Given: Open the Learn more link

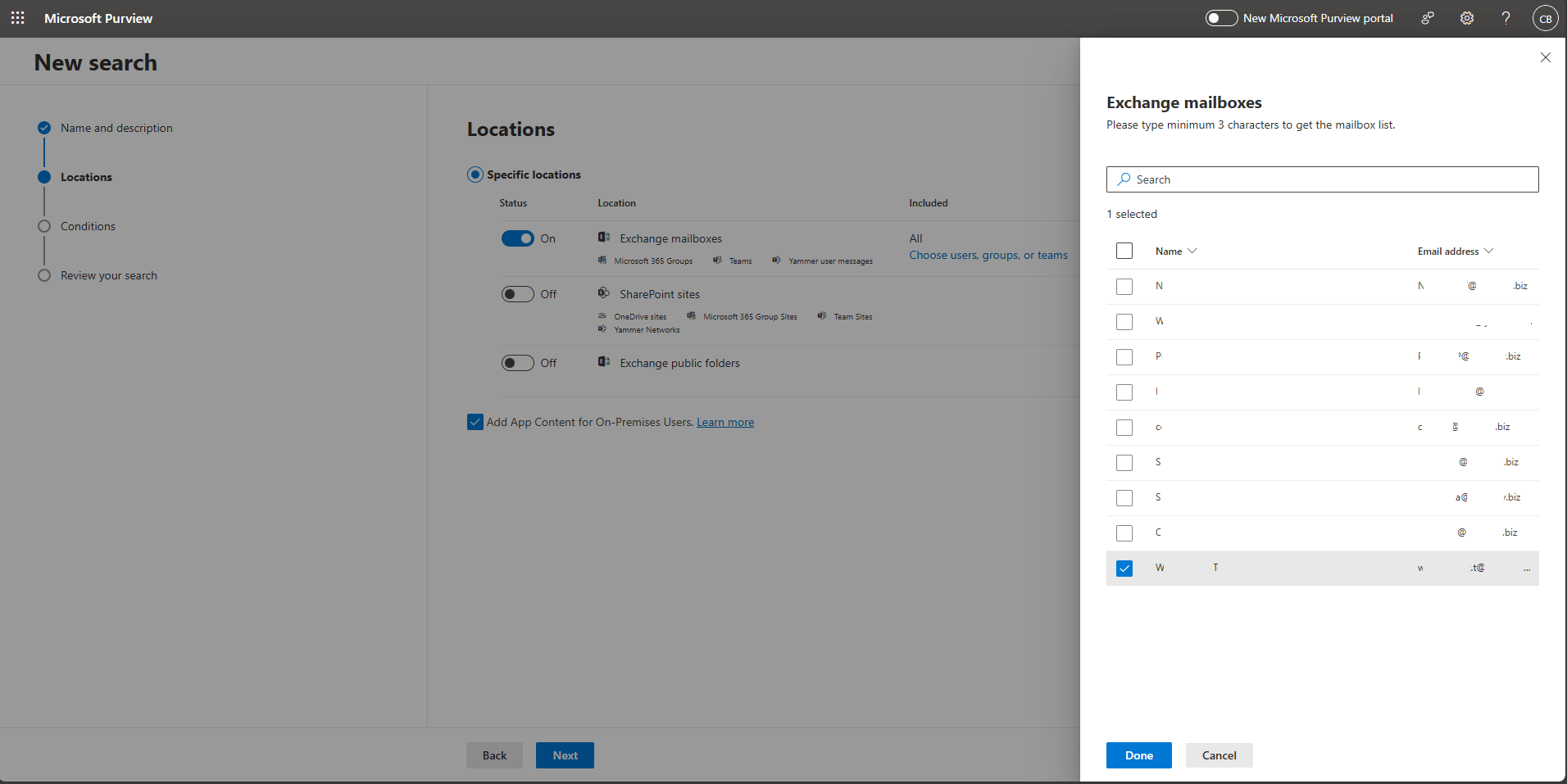Looking at the screenshot, I should click(725, 422).
